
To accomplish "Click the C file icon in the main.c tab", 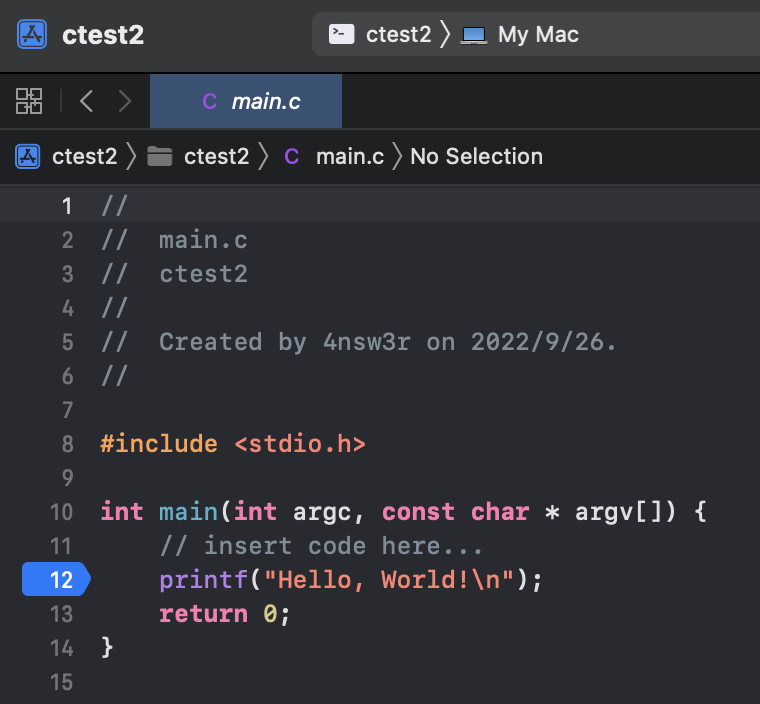I will point(209,101).
